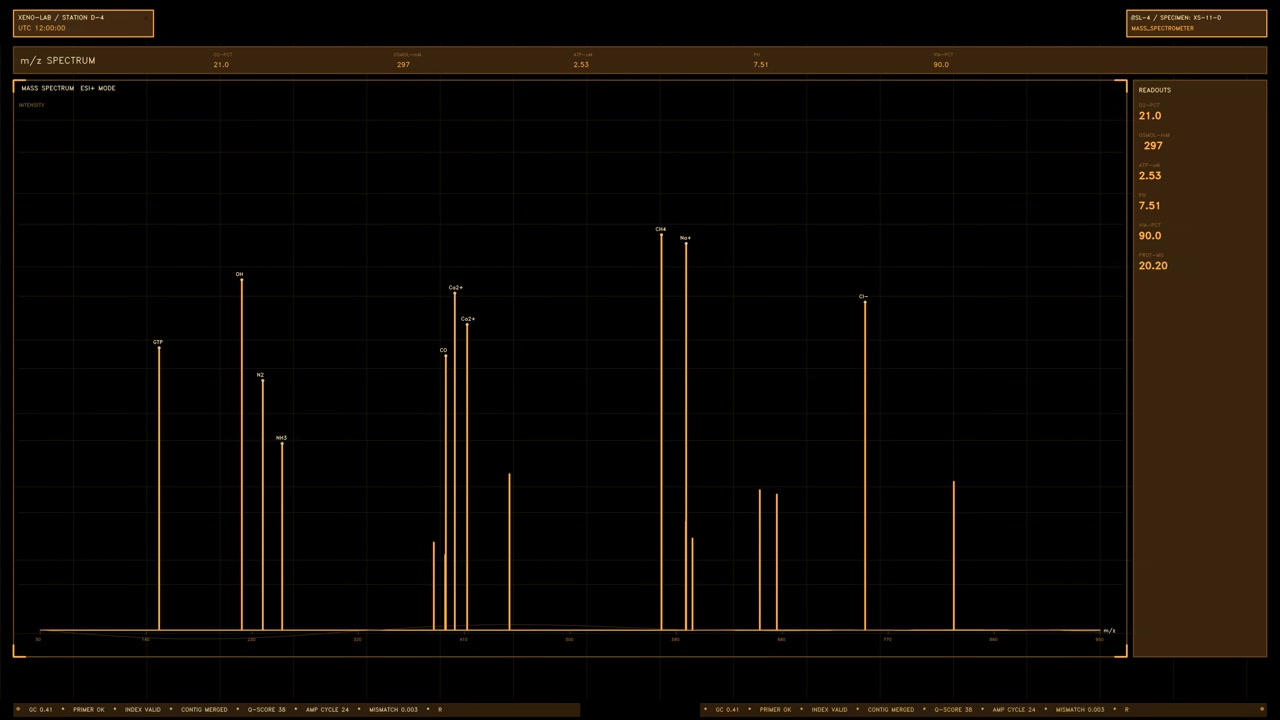Click PRIMER OK in left status bar
Viewport: 1280px width, 720px height.
tap(88, 710)
